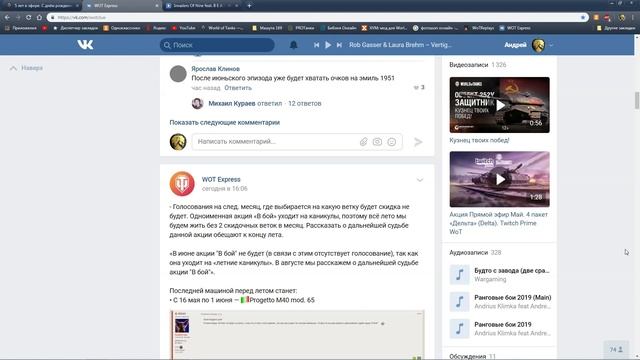Open Михаил Кураев profile link
The width and height of the screenshot is (640, 360).
[x=232, y=103]
